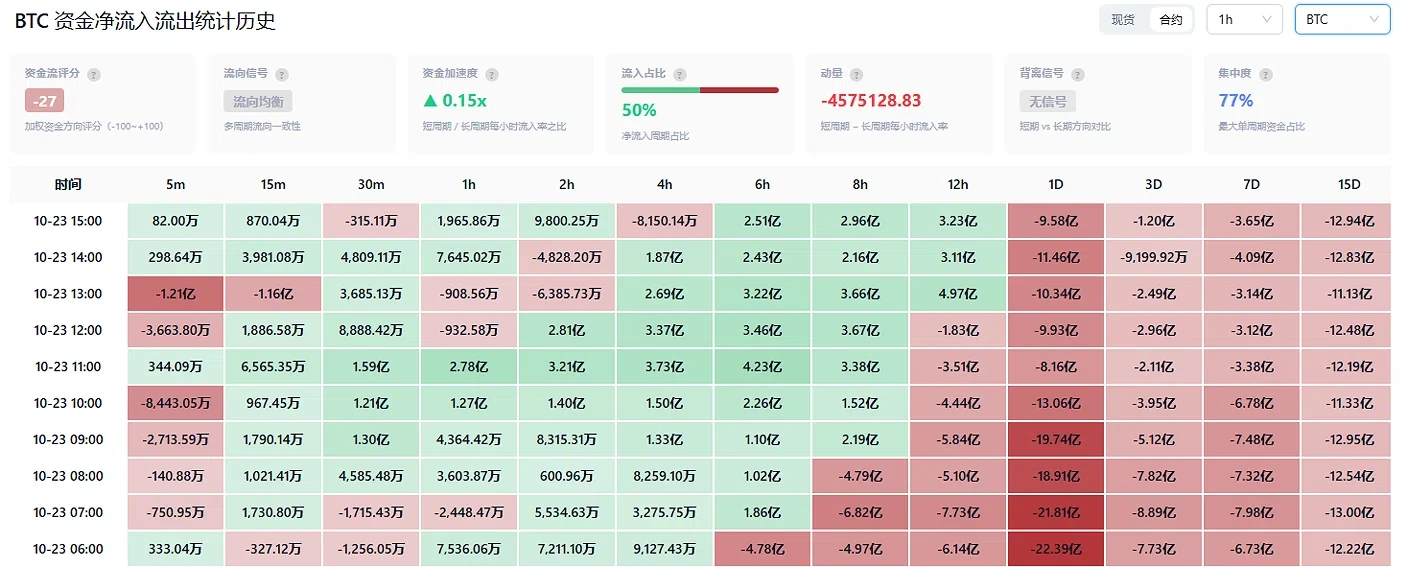Open the BTC coin selector dropdown

click(x=1342, y=19)
